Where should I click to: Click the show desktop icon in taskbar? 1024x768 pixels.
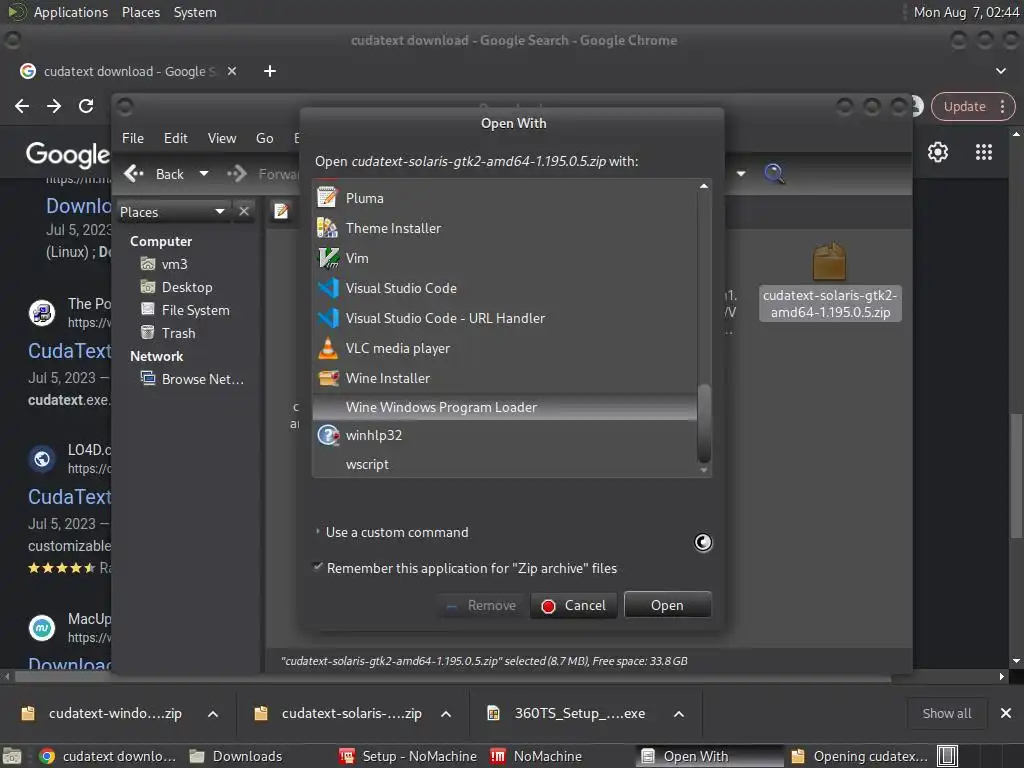click(x=12, y=756)
